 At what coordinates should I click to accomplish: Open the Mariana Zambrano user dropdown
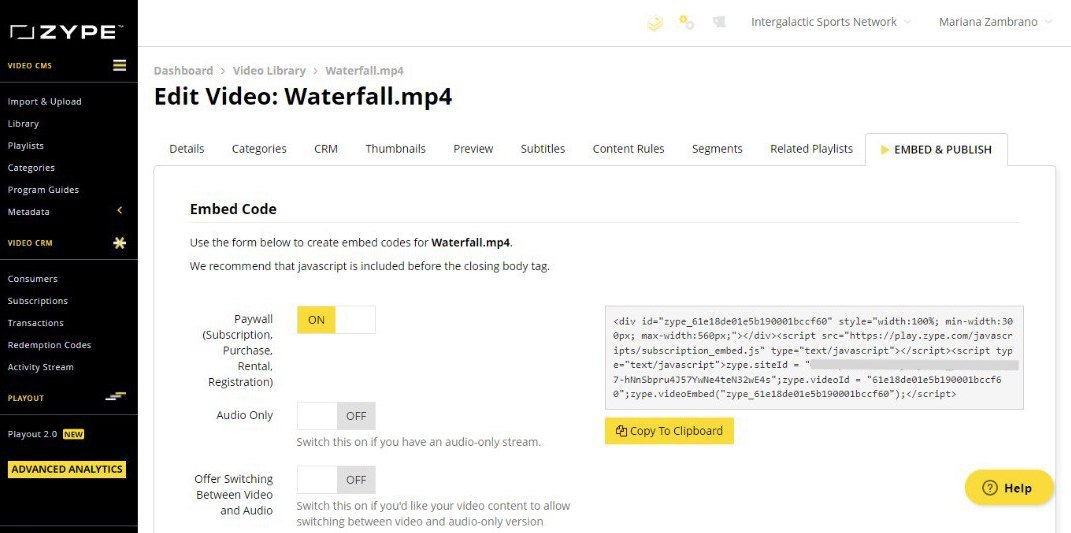coord(997,22)
